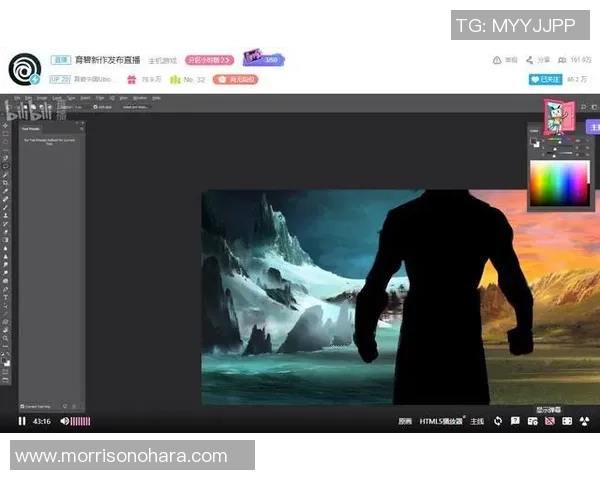Open the 原画 quality selector
The image size is (600, 480).
click(x=404, y=421)
